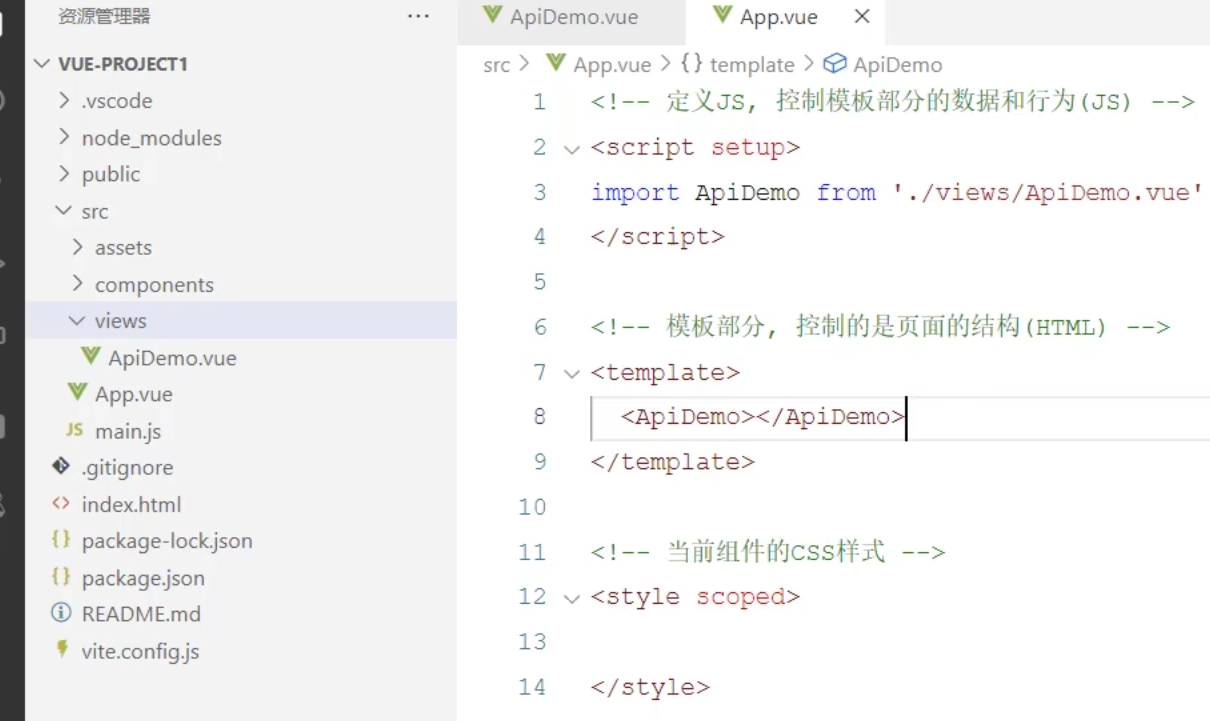1210x721 pixels.
Task: Collapse the views folder
Action: click(x=78, y=320)
